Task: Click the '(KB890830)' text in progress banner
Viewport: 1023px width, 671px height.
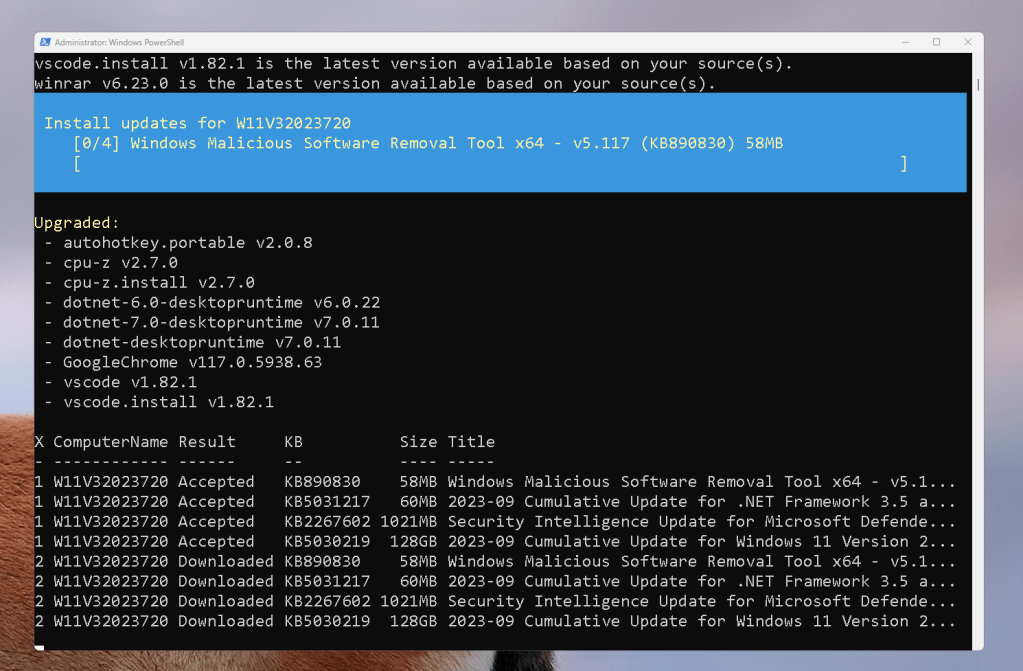Action: [x=688, y=143]
